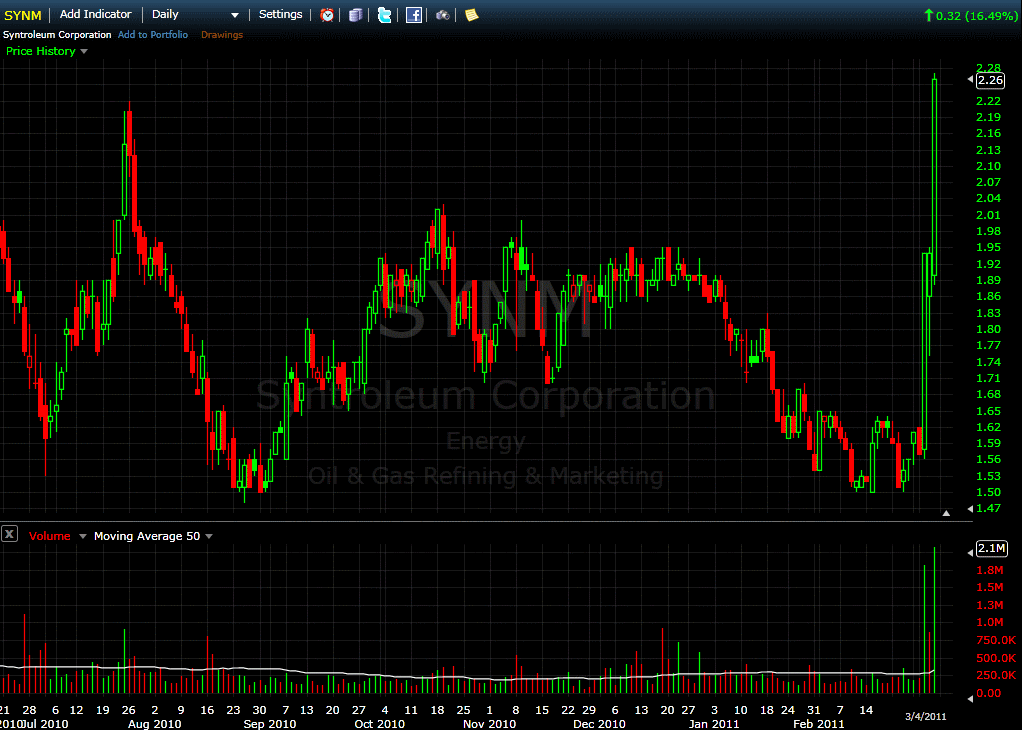1022x730 pixels.
Task: Click the Syntroleum Corporation name
Action: pos(57,35)
